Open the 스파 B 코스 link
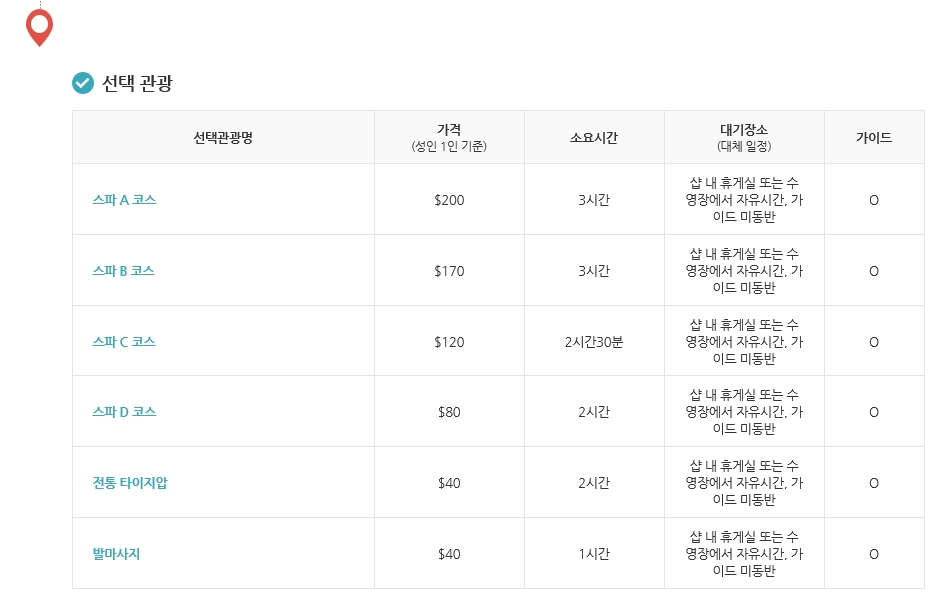Viewport: 936px width, 616px height. pos(123,271)
